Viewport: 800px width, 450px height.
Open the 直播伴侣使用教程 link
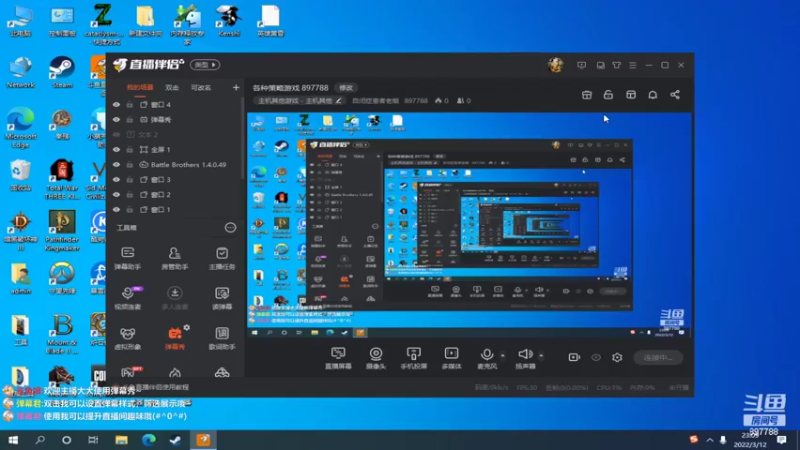[159, 387]
